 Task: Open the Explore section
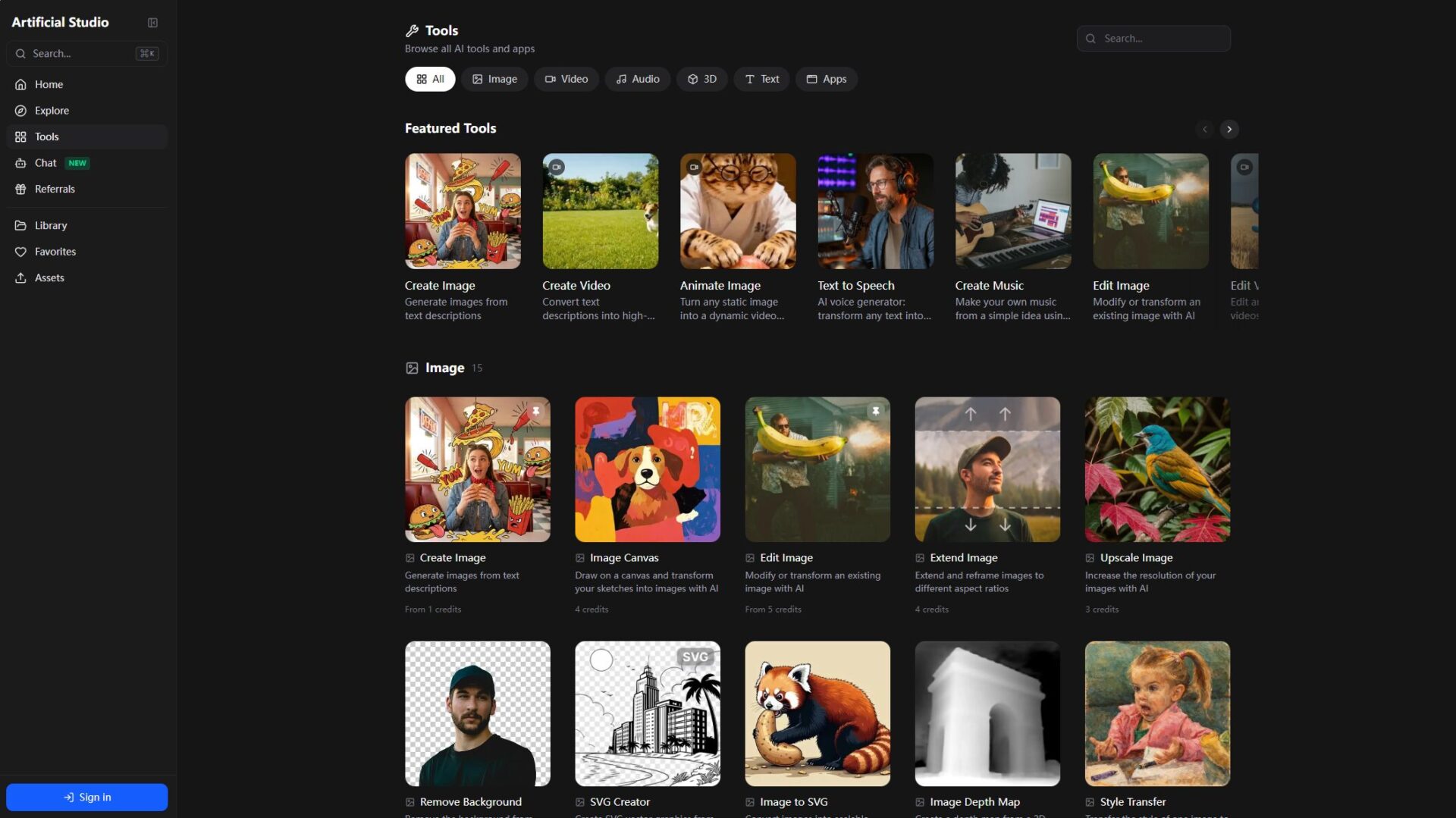coord(52,111)
